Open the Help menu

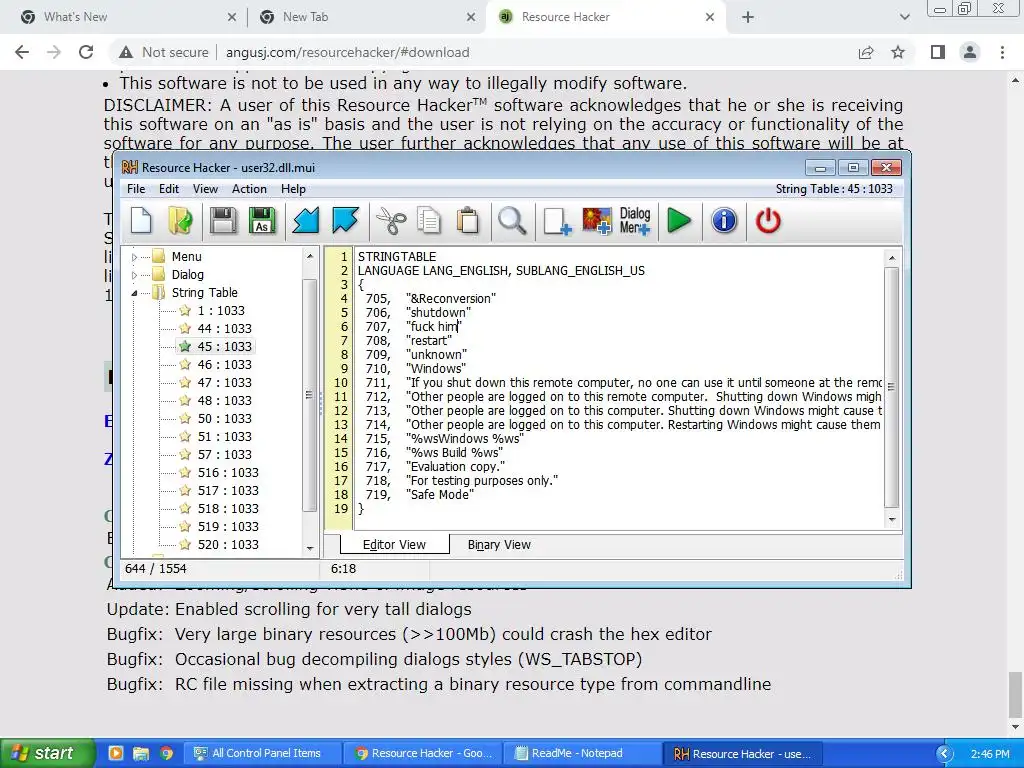pos(293,189)
